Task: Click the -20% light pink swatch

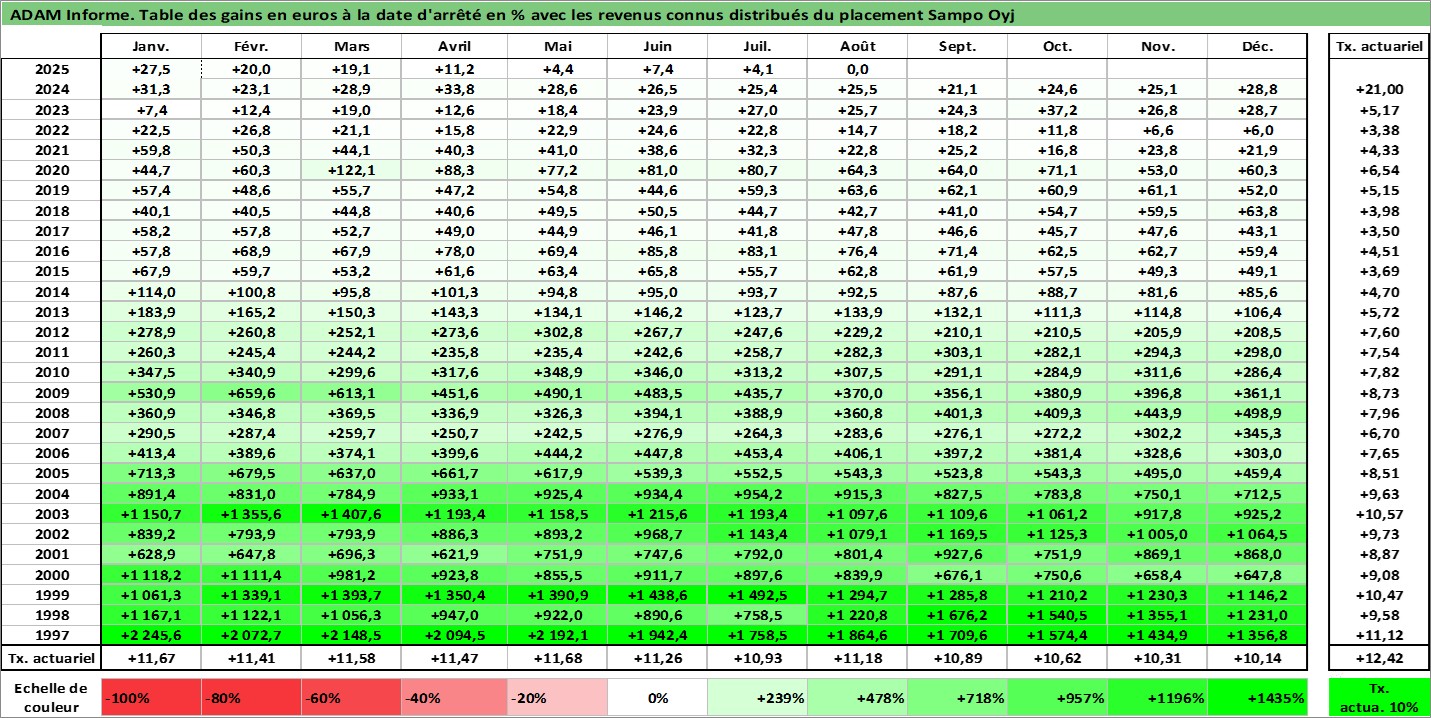Action: click(557, 698)
